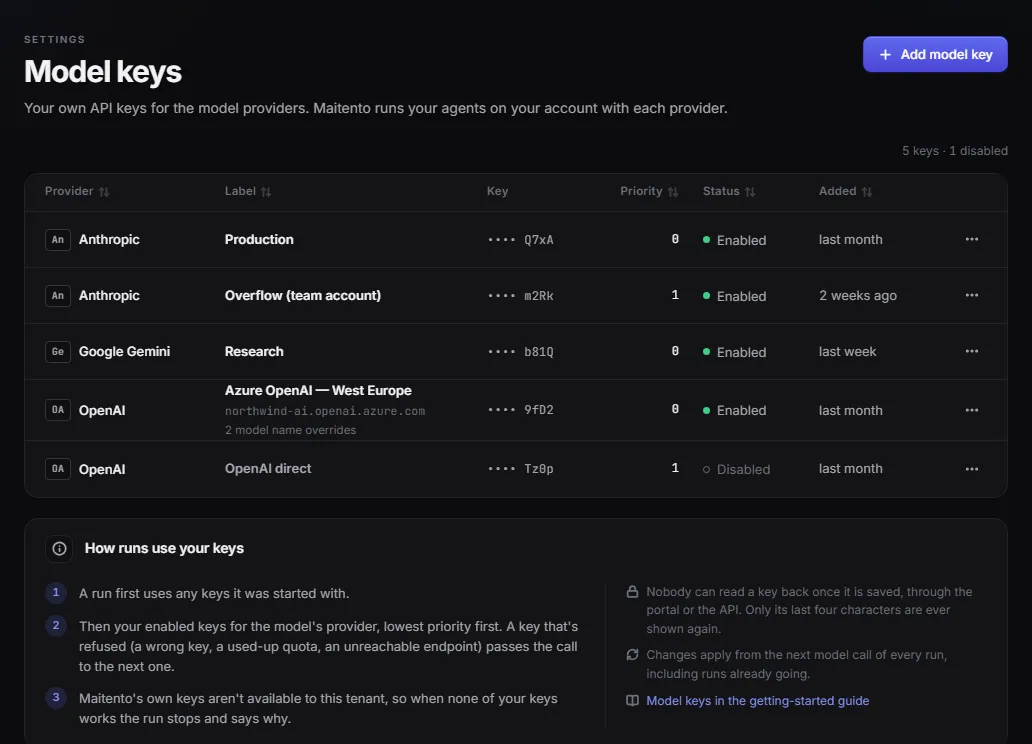Click the Key column header
The image size is (1032, 744).
click(497, 191)
